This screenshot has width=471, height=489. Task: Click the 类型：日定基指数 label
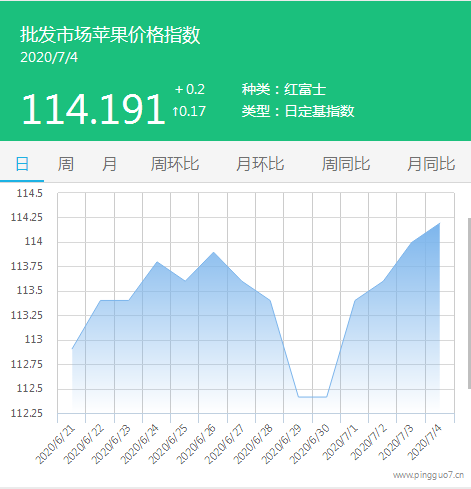pos(298,111)
